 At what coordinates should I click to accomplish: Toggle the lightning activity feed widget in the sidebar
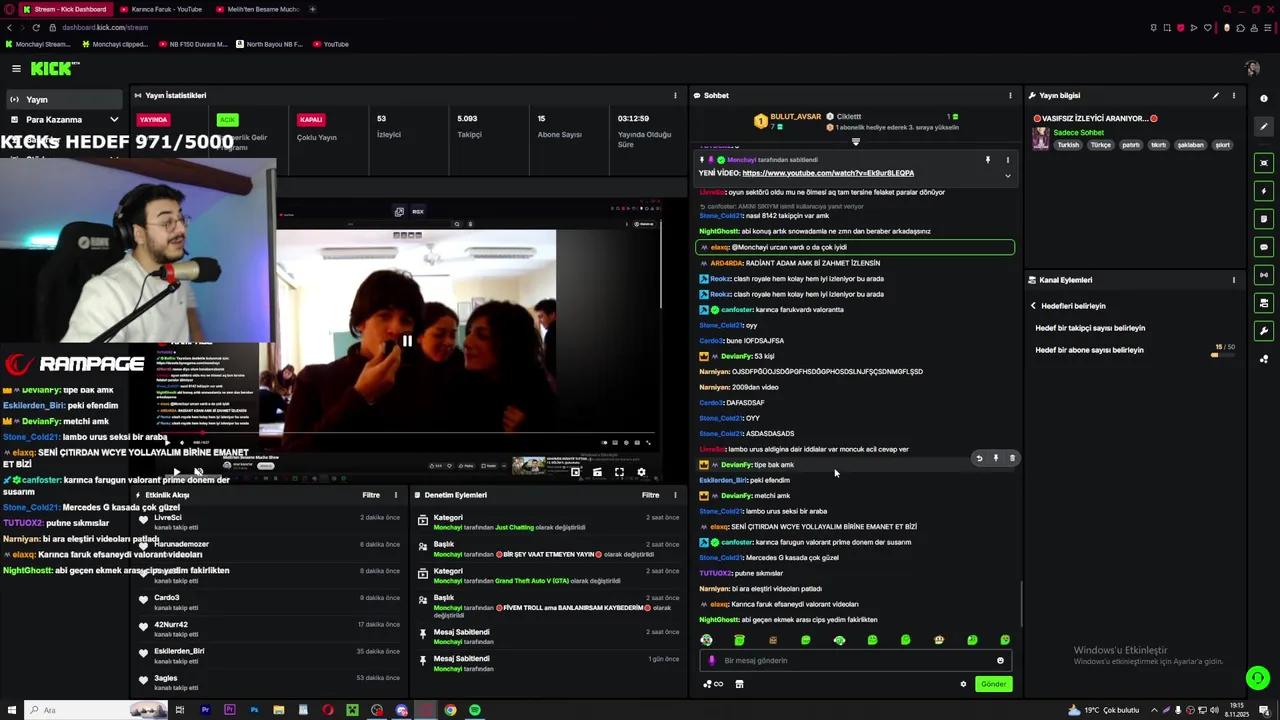pyautogui.click(x=1264, y=191)
